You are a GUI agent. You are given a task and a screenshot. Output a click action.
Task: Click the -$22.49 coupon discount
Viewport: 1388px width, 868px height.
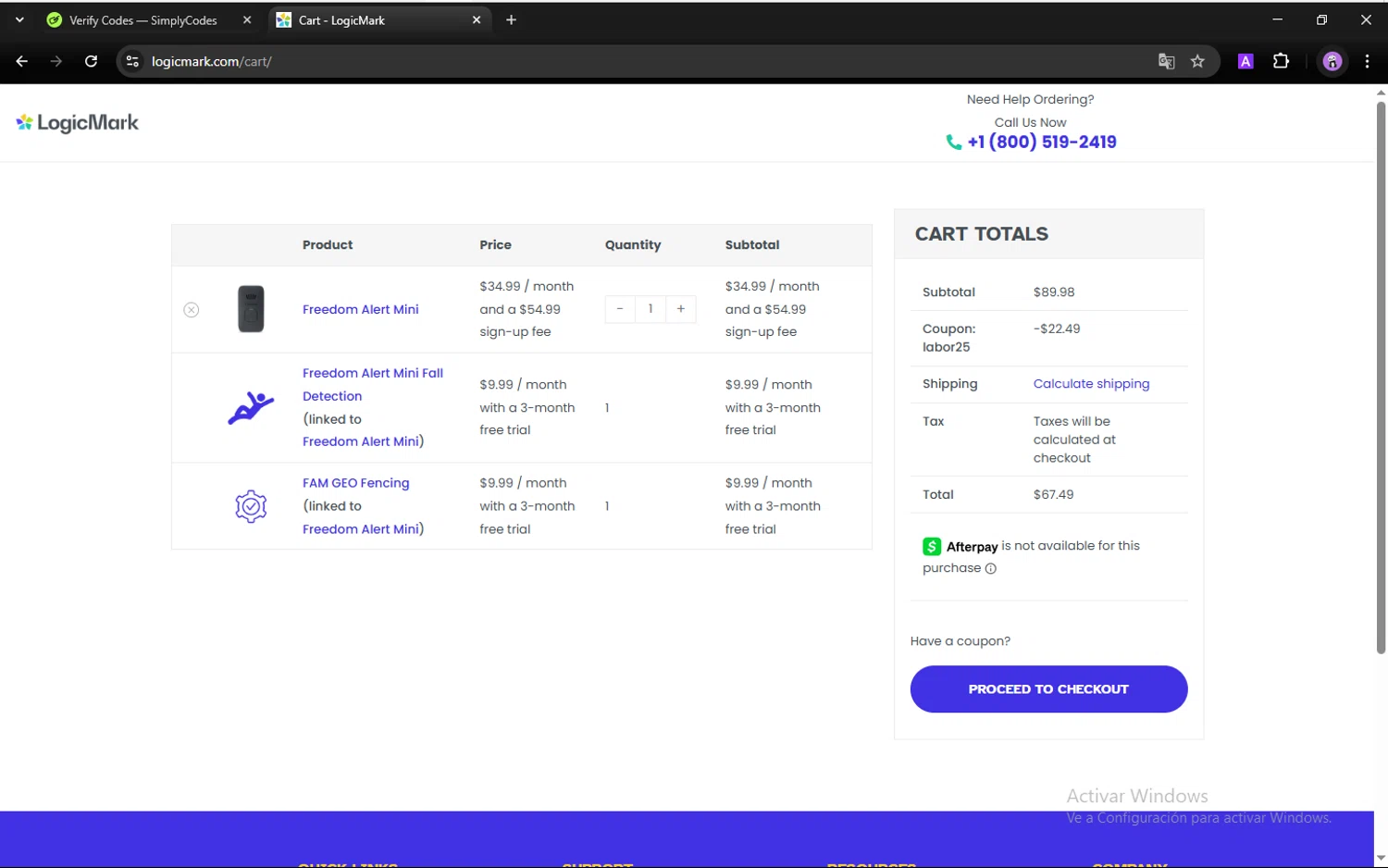tap(1057, 329)
